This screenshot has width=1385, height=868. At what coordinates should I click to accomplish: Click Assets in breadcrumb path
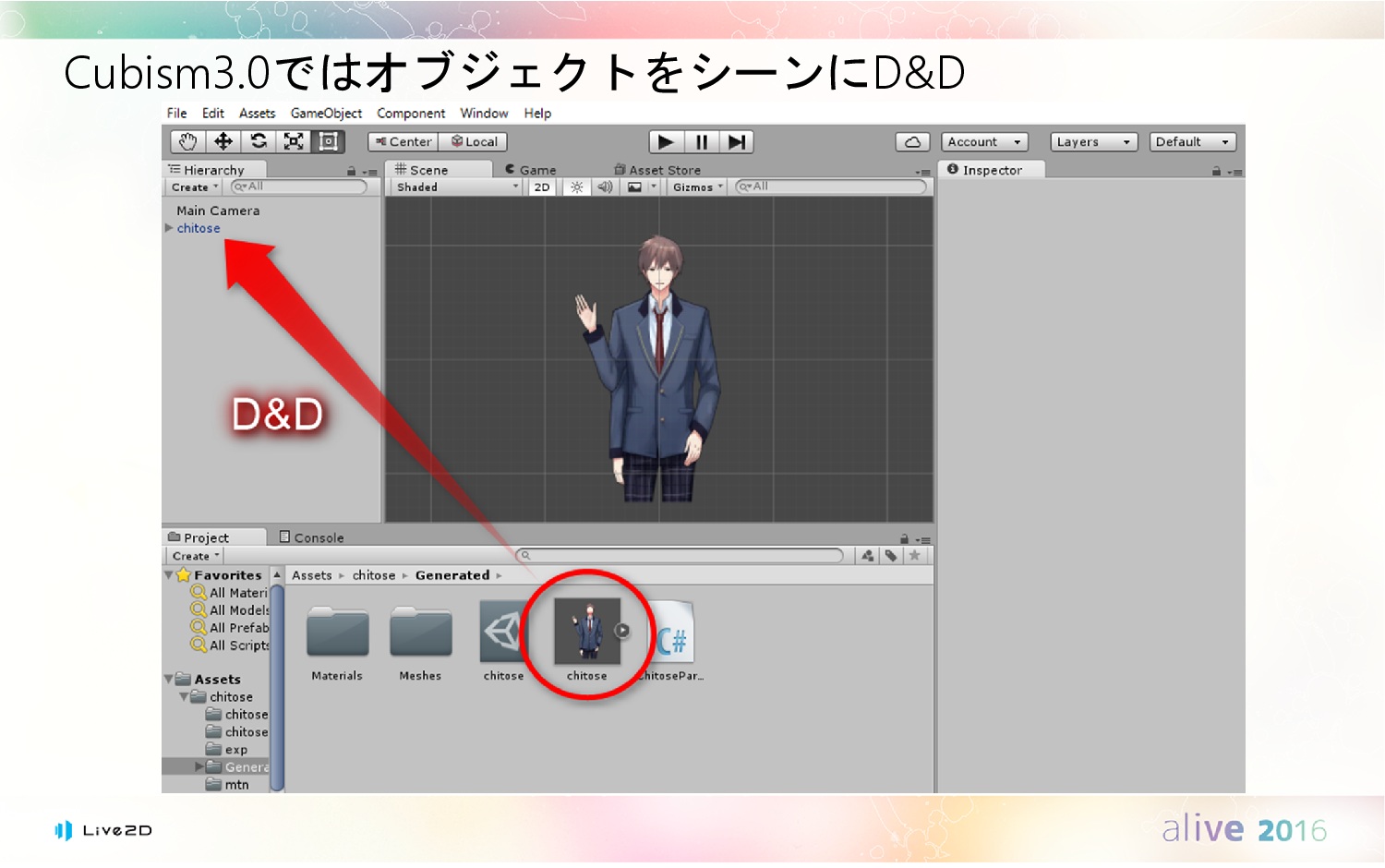312,575
